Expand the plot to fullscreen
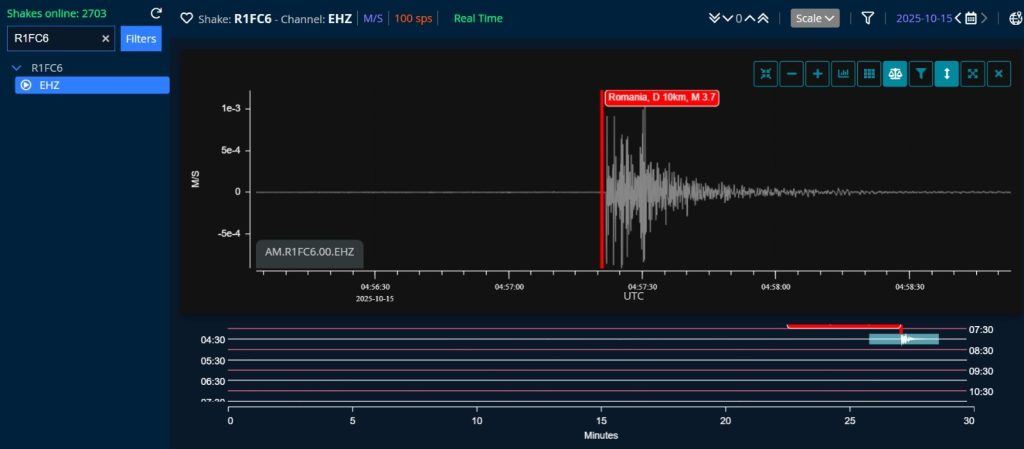Screen dimensions: 1024x449 tap(973, 73)
